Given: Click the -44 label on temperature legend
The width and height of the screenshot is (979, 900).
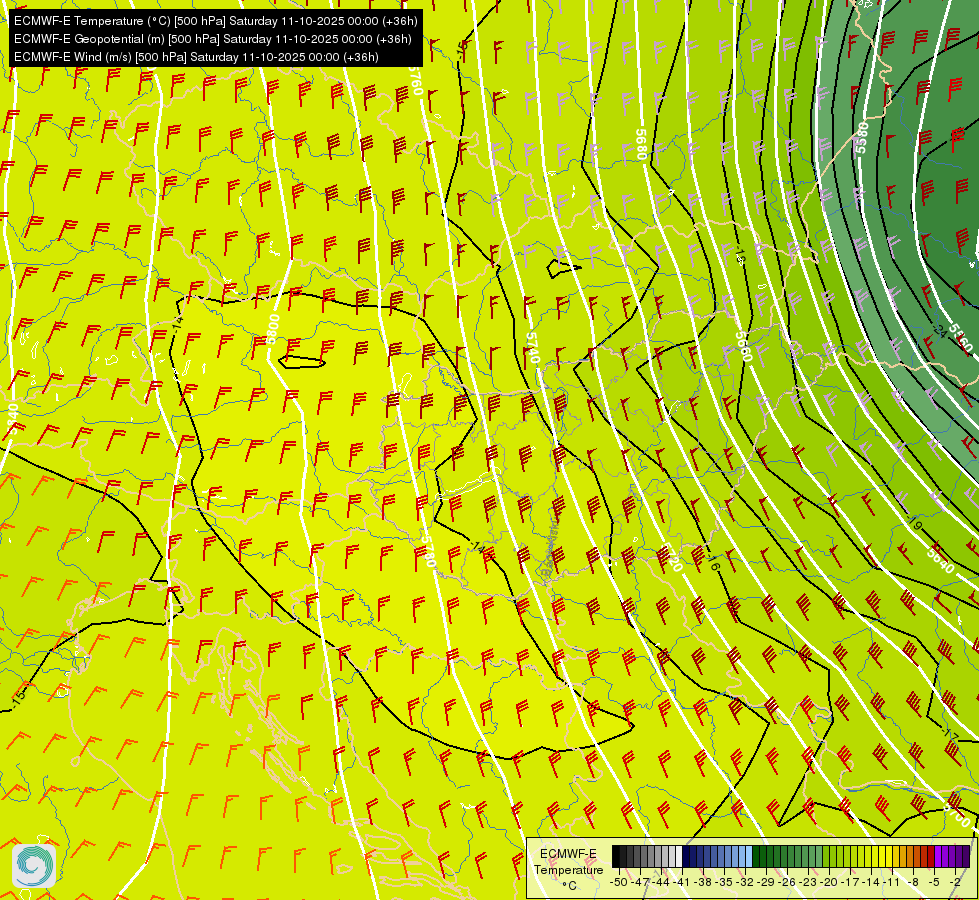Looking at the screenshot, I should pos(661,882).
